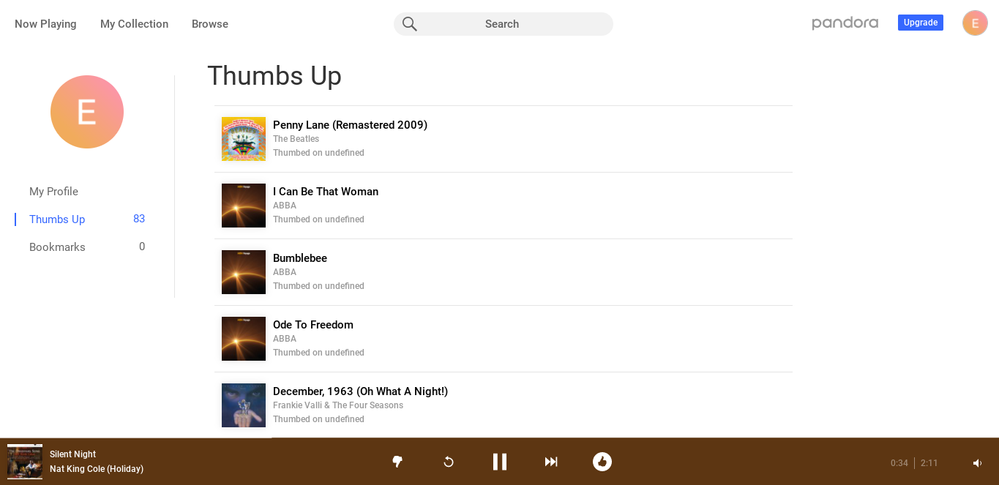The height and width of the screenshot is (485, 999).
Task: Click the Pandora logo
Action: [x=844, y=23]
